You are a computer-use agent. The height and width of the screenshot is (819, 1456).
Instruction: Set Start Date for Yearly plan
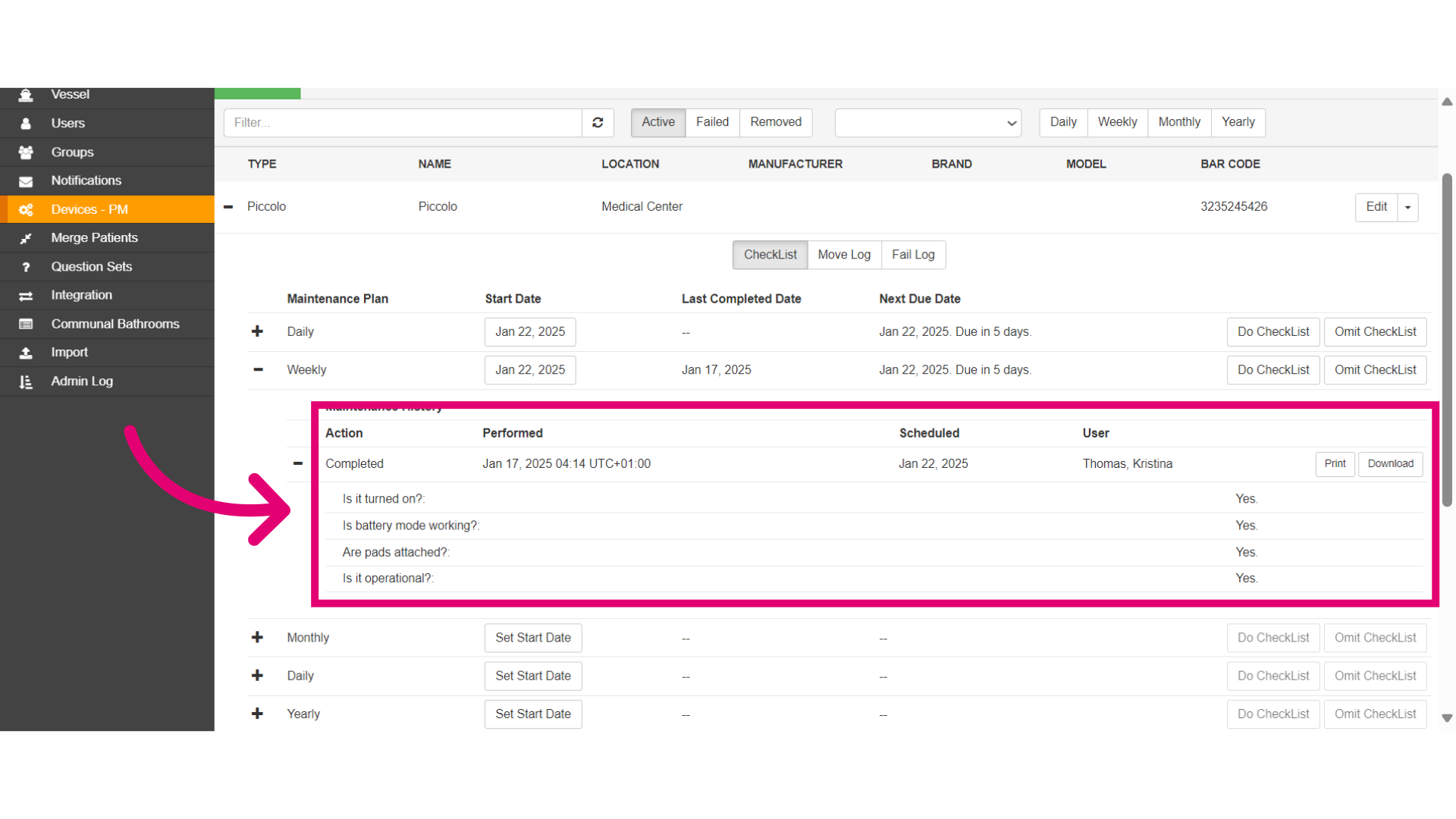(533, 714)
